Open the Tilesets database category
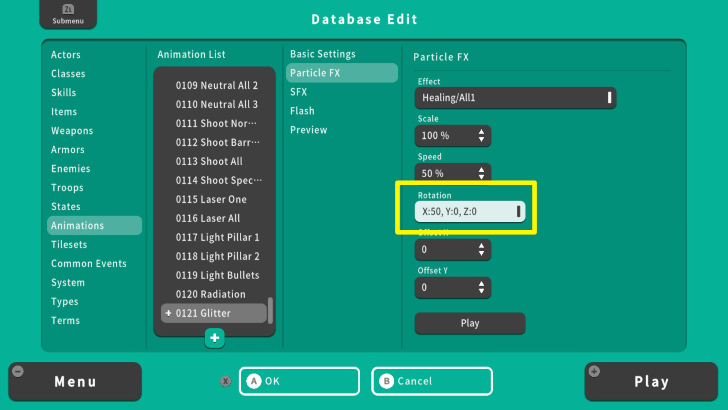This screenshot has height=410, width=728. (69, 245)
